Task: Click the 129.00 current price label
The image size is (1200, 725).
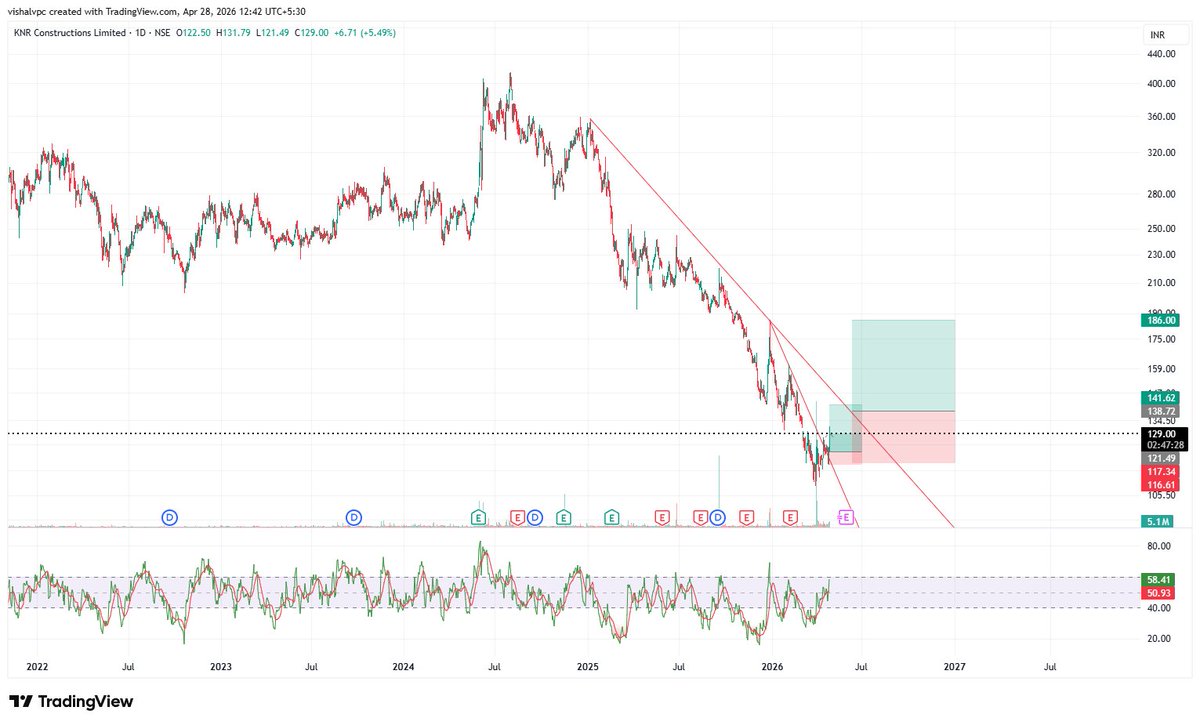Action: point(1162,433)
